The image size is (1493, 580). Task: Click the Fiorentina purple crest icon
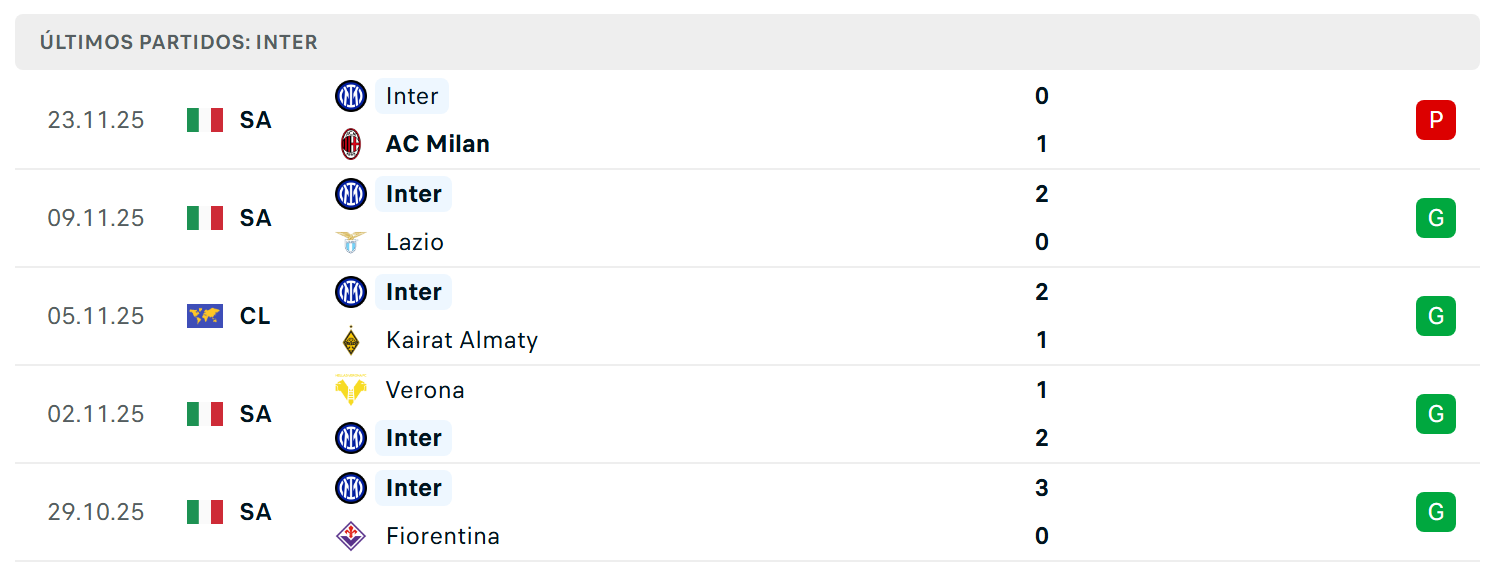pos(351,536)
